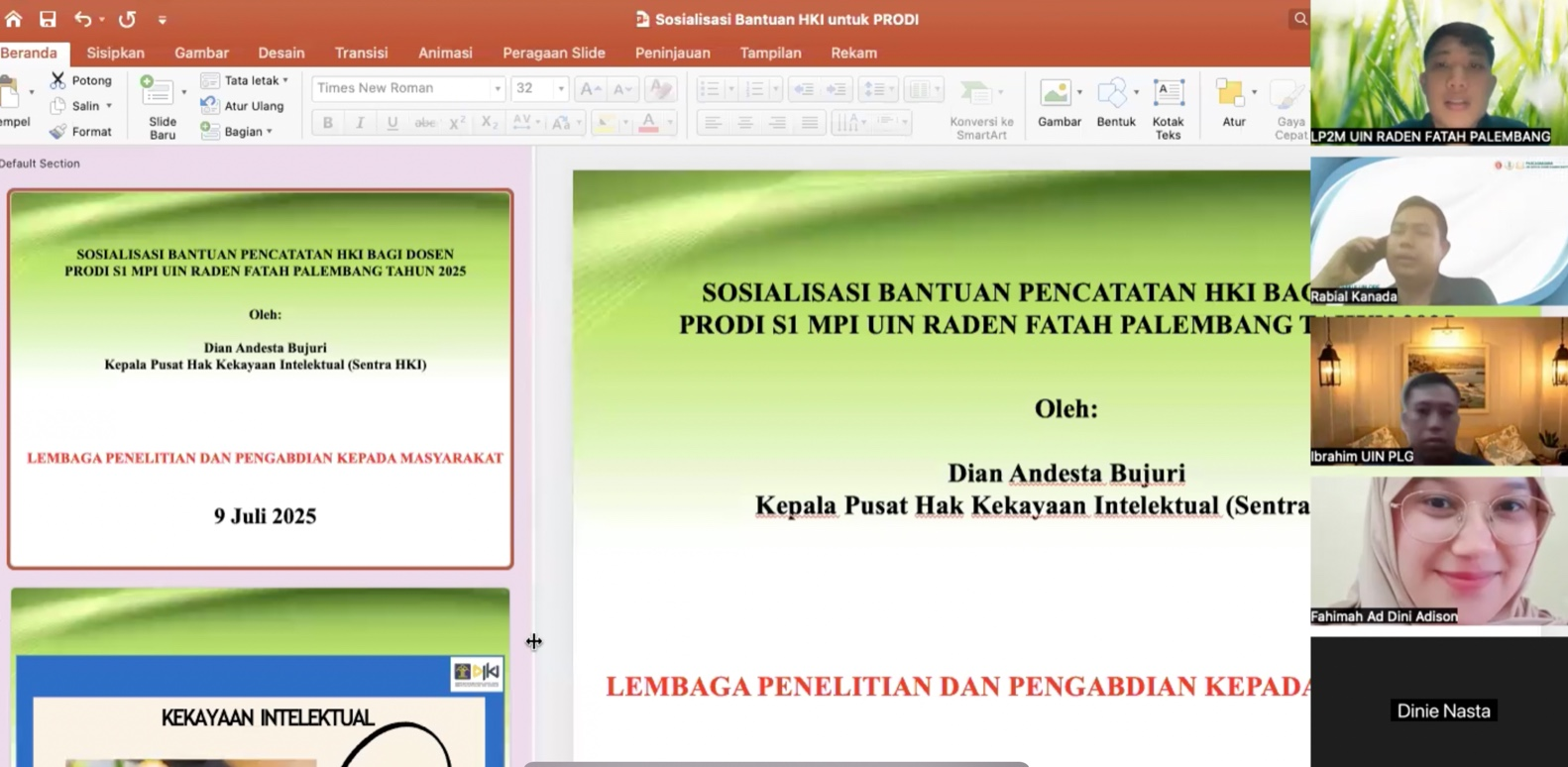Expand the Tata letak layout menu
The image size is (1568, 767).
point(245,80)
